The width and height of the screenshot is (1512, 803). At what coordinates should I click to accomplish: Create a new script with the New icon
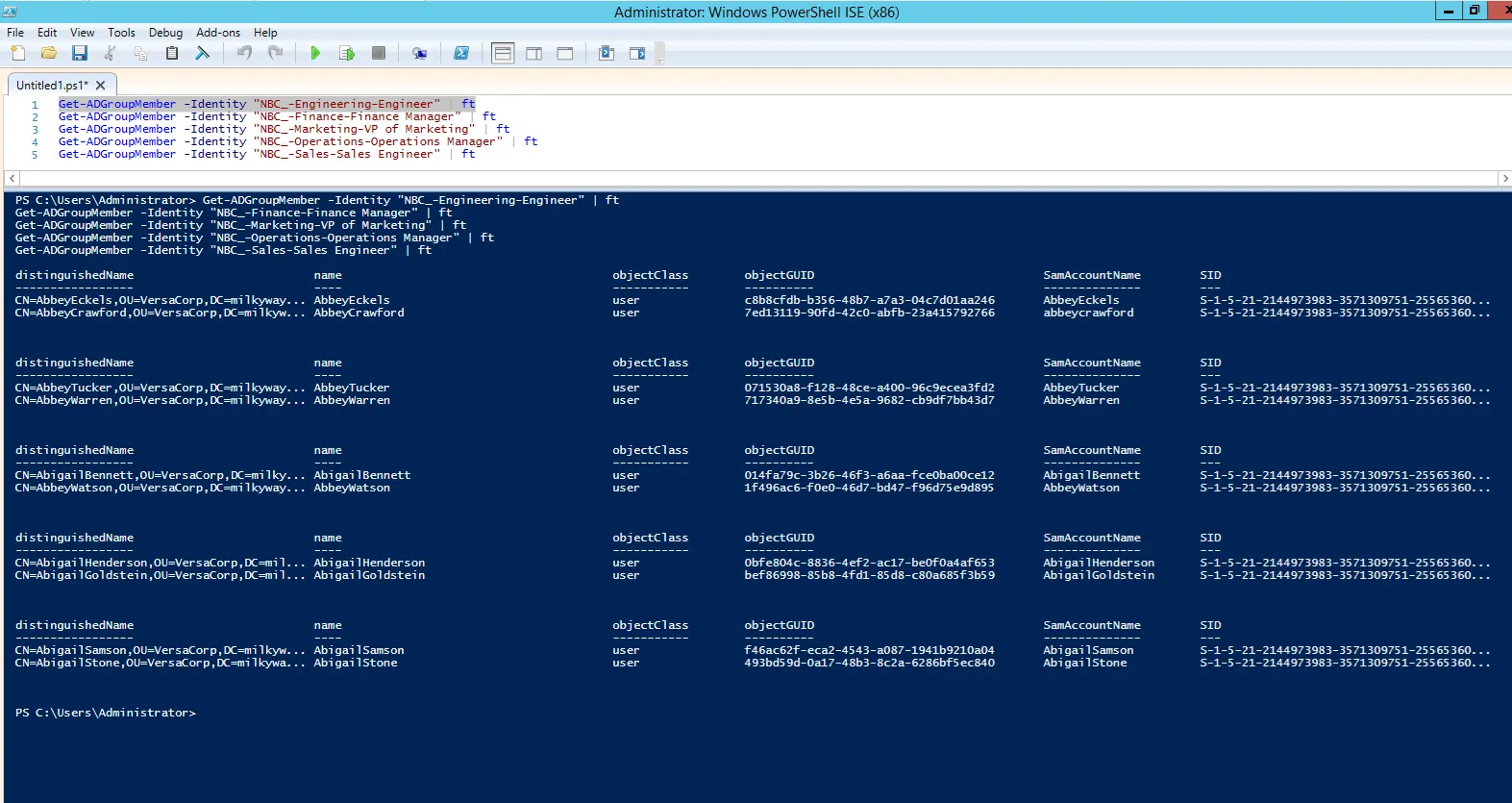click(18, 53)
